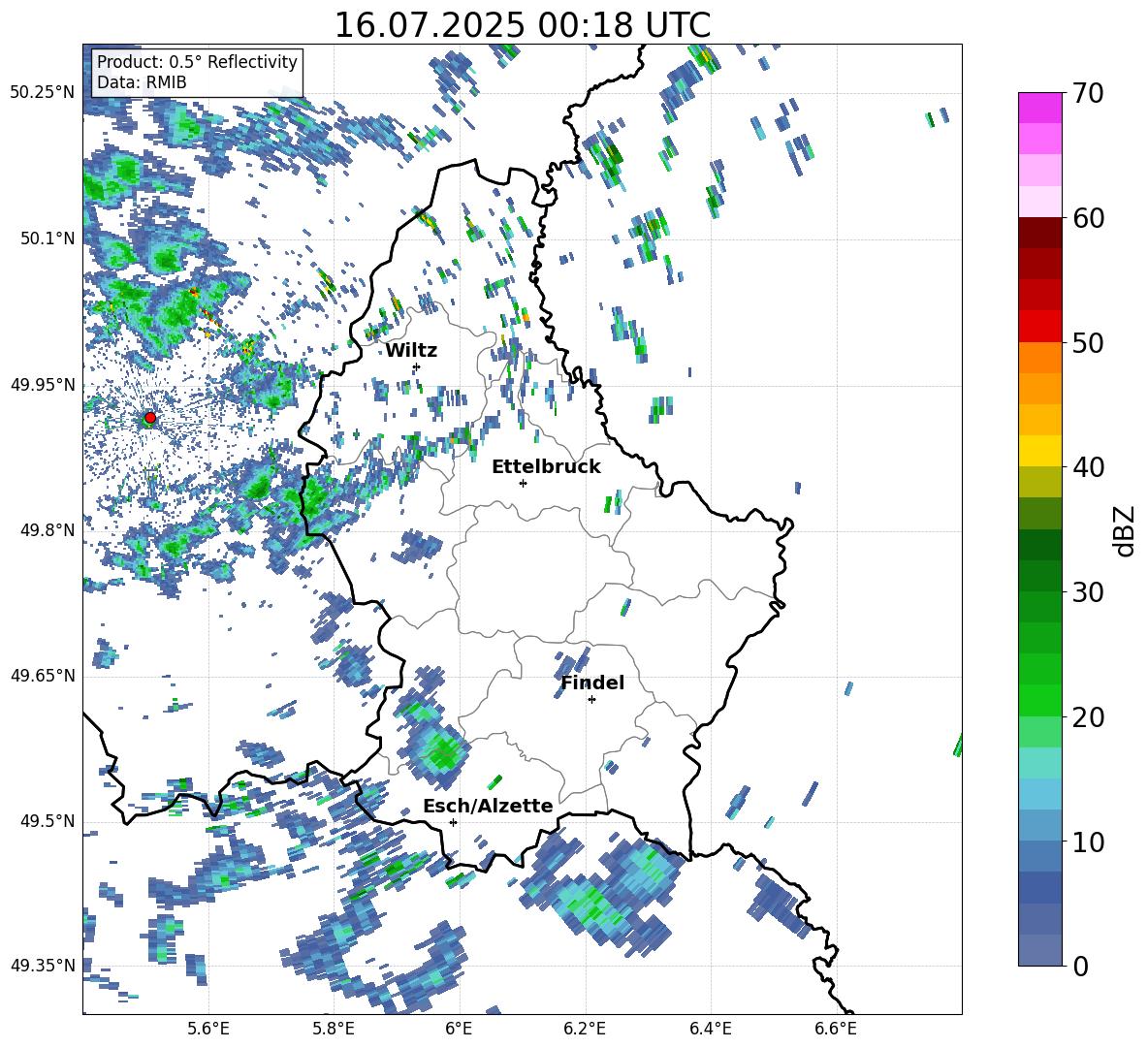Click the colorbar tick label 10
This screenshot has height=1048, width=1148.
(1088, 842)
